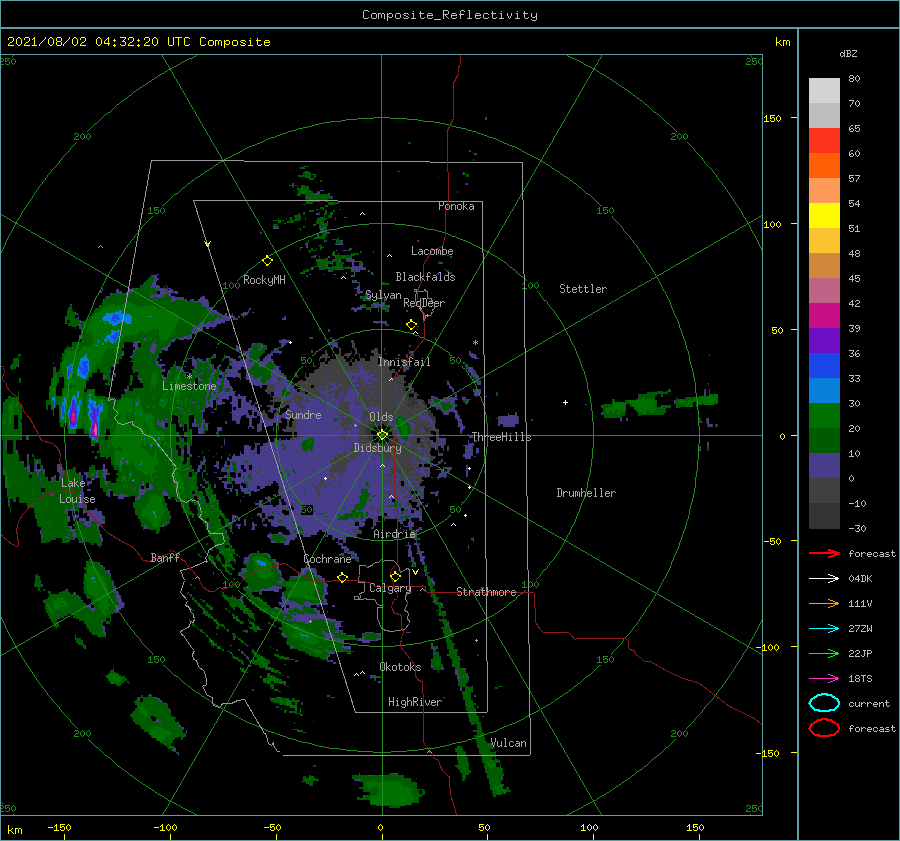Click the ThreeHills town label
This screenshot has width=900, height=841.
pyautogui.click(x=502, y=437)
